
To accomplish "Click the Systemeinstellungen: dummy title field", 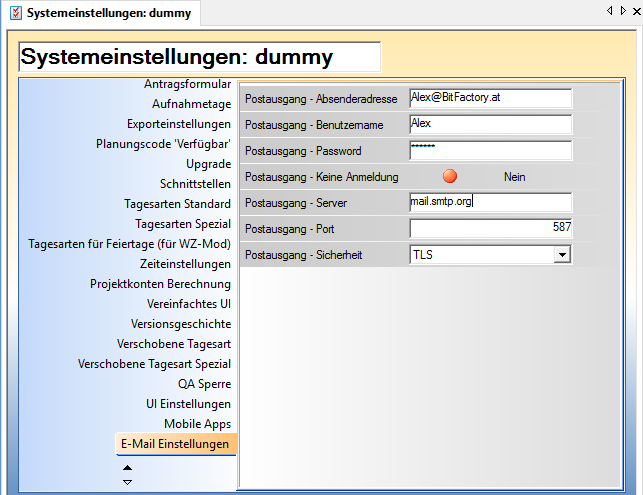I will [x=200, y=57].
